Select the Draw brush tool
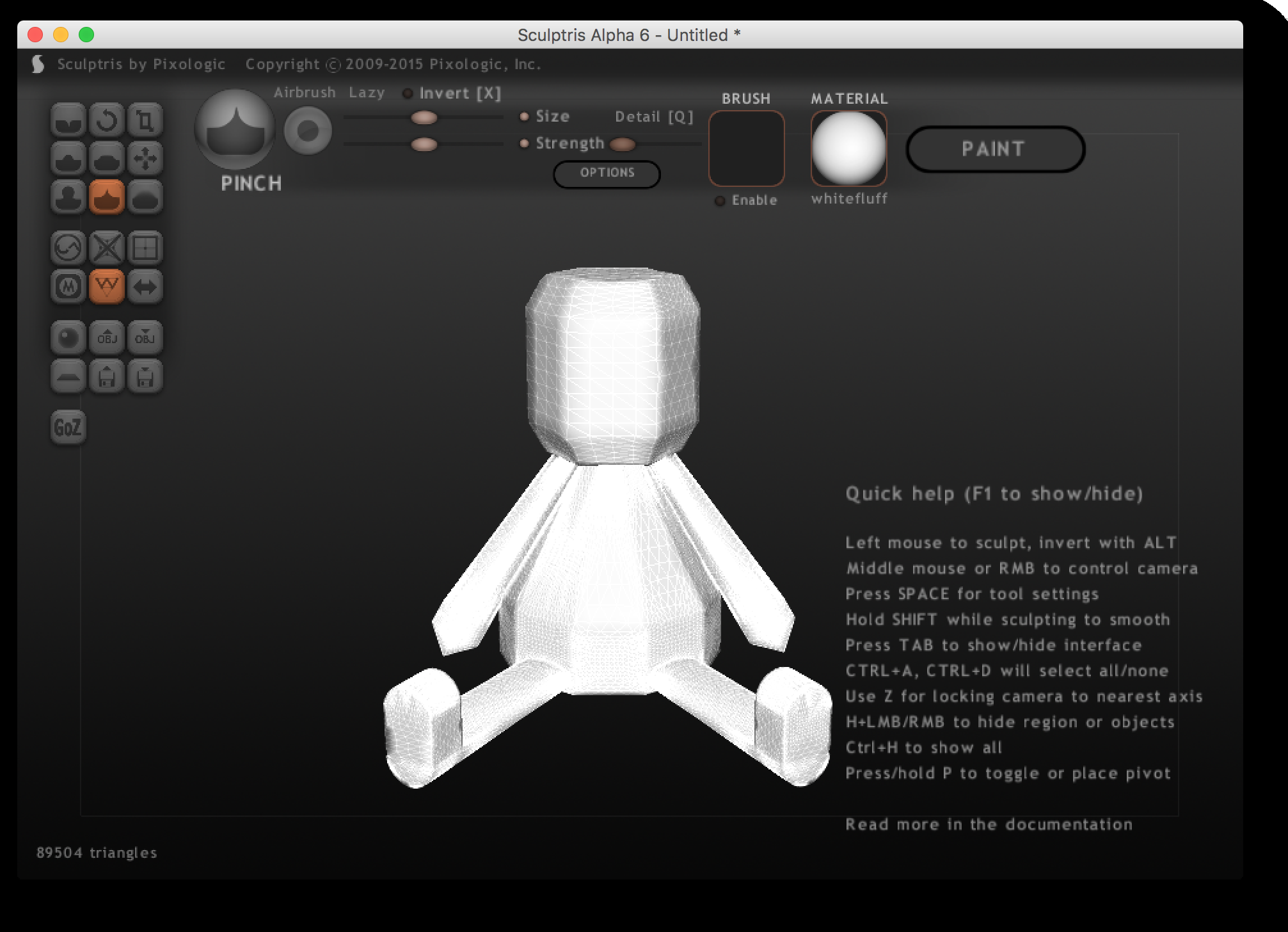Viewport: 1288px width, 932px height. (x=68, y=158)
